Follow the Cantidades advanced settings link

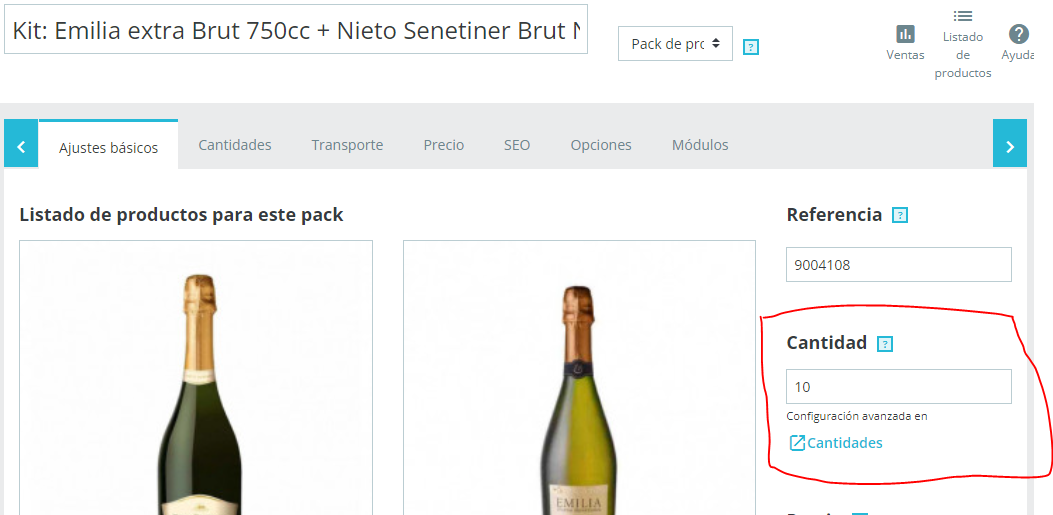pos(844,443)
